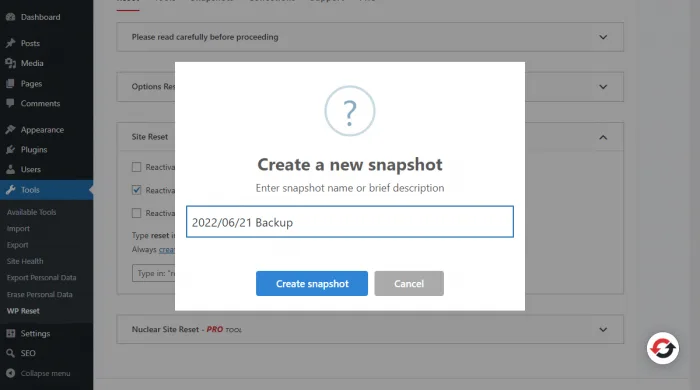Open Erase Personal Data submenu link
The image size is (700, 390).
tap(39, 295)
